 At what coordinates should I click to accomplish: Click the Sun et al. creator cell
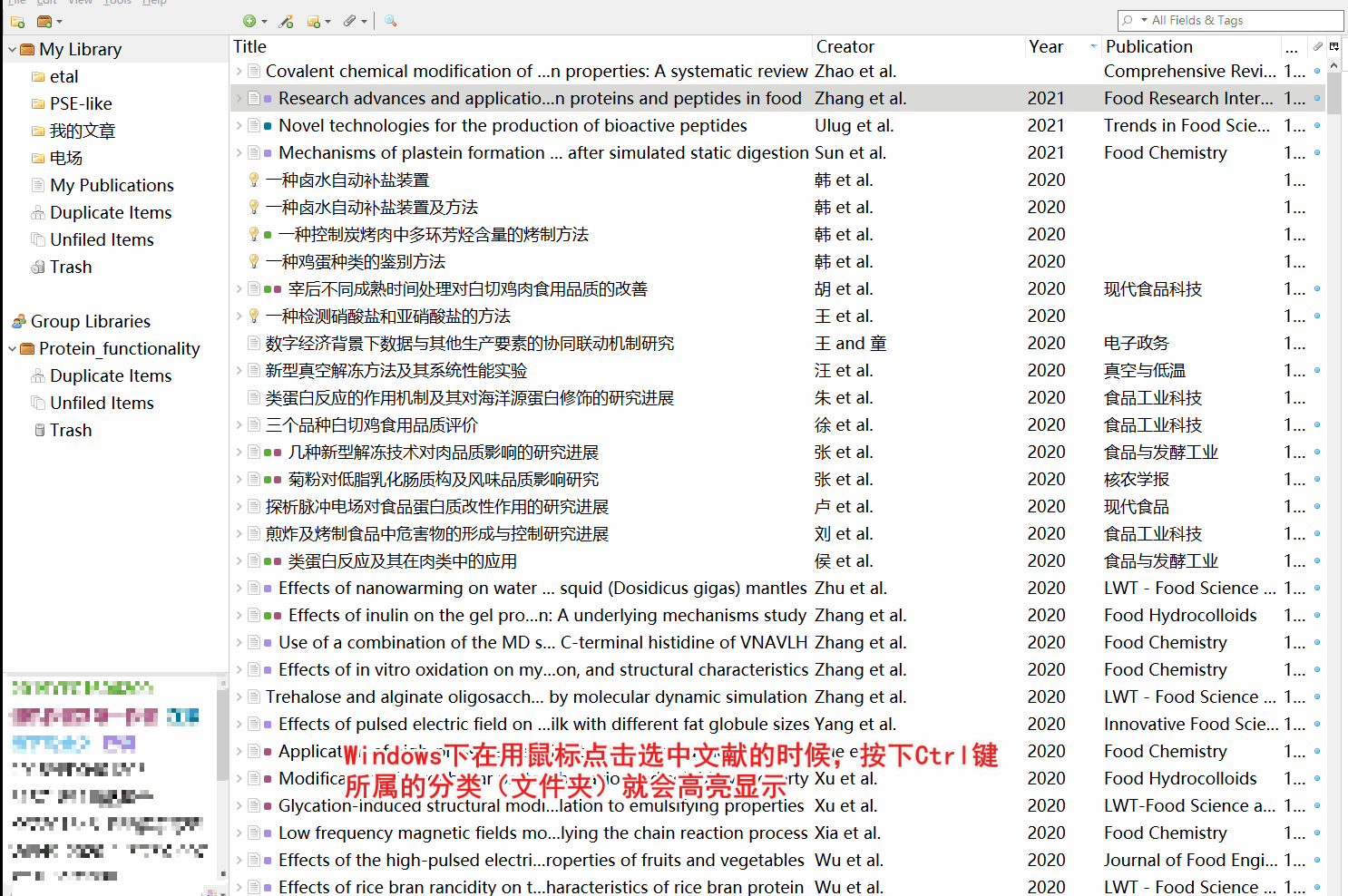click(x=850, y=152)
